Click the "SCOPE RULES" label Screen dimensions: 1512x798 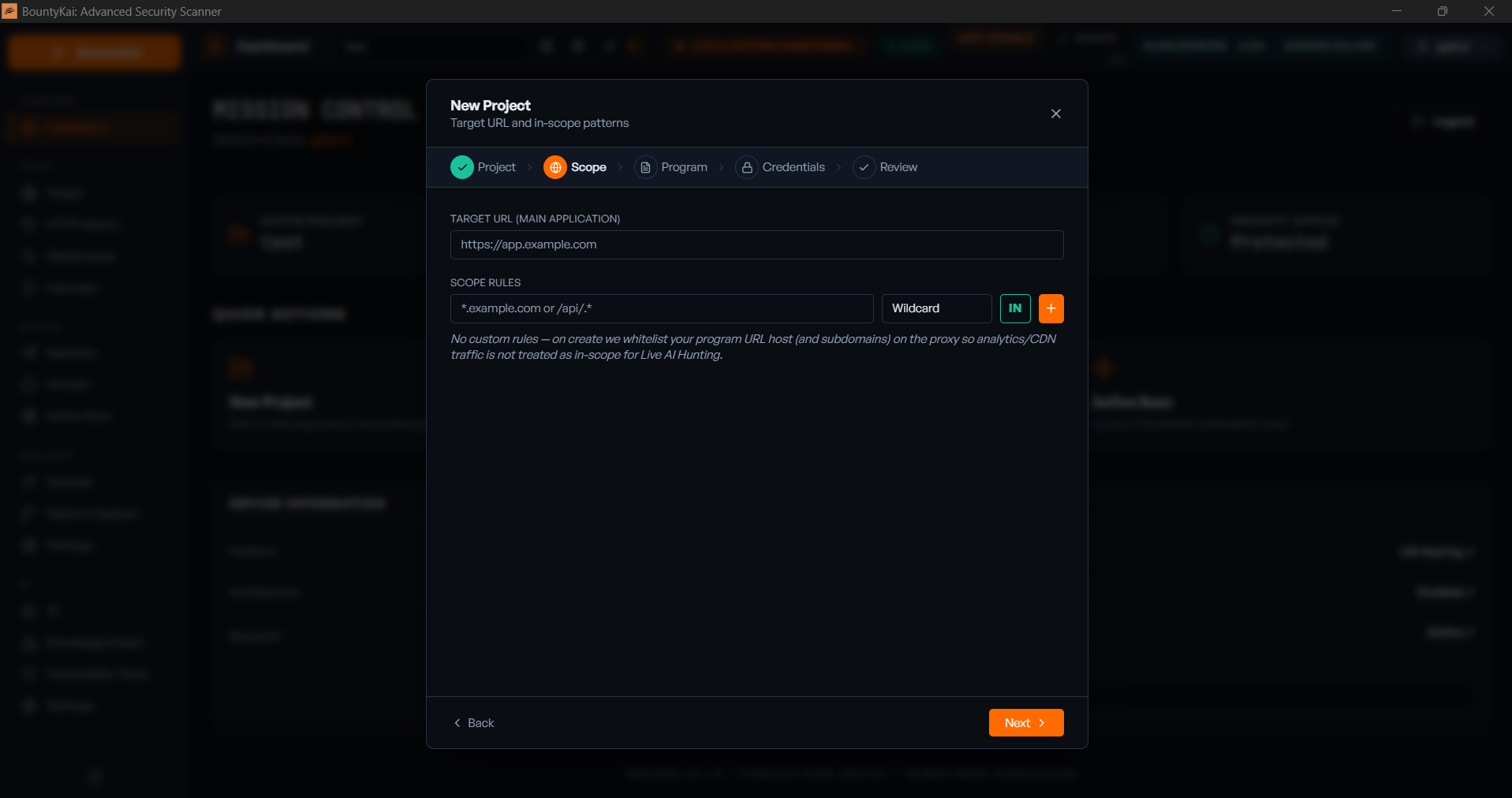coord(485,282)
